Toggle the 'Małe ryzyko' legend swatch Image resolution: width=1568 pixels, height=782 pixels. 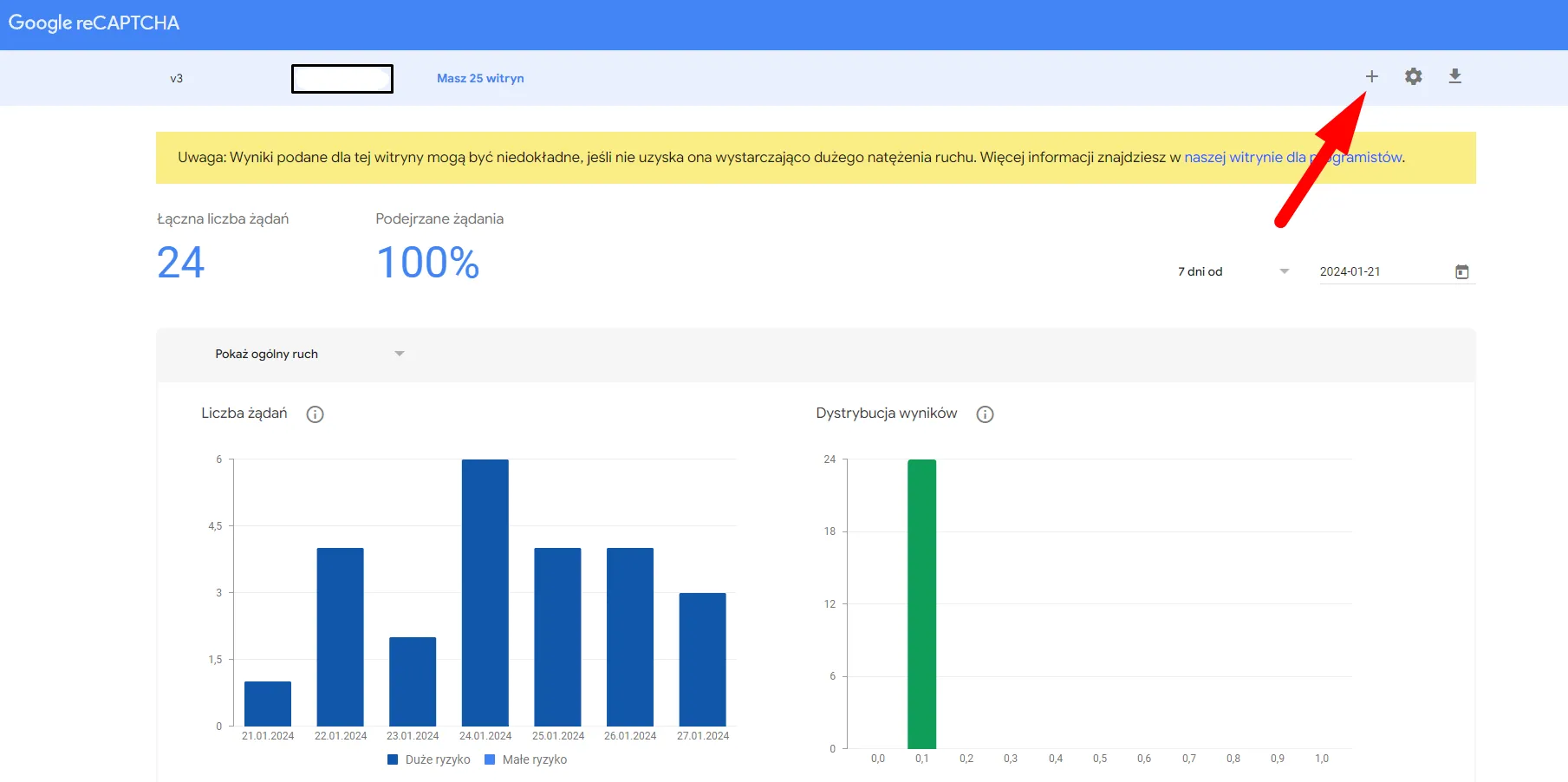click(x=490, y=759)
